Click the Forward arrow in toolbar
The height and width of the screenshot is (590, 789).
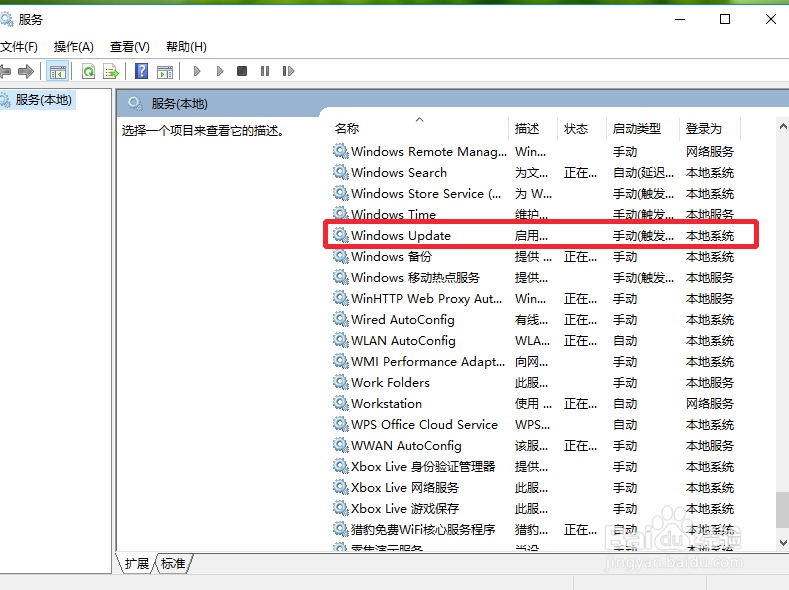coord(26,71)
